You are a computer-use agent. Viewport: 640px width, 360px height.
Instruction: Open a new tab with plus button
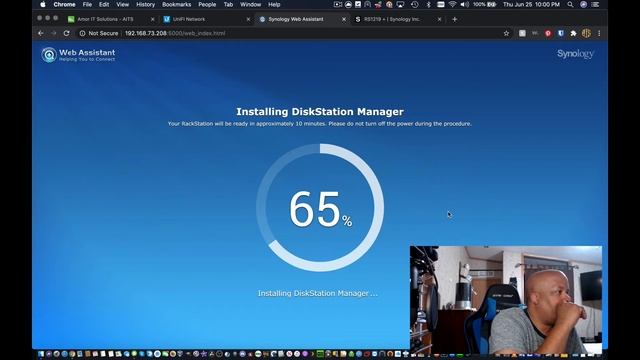(x=454, y=19)
